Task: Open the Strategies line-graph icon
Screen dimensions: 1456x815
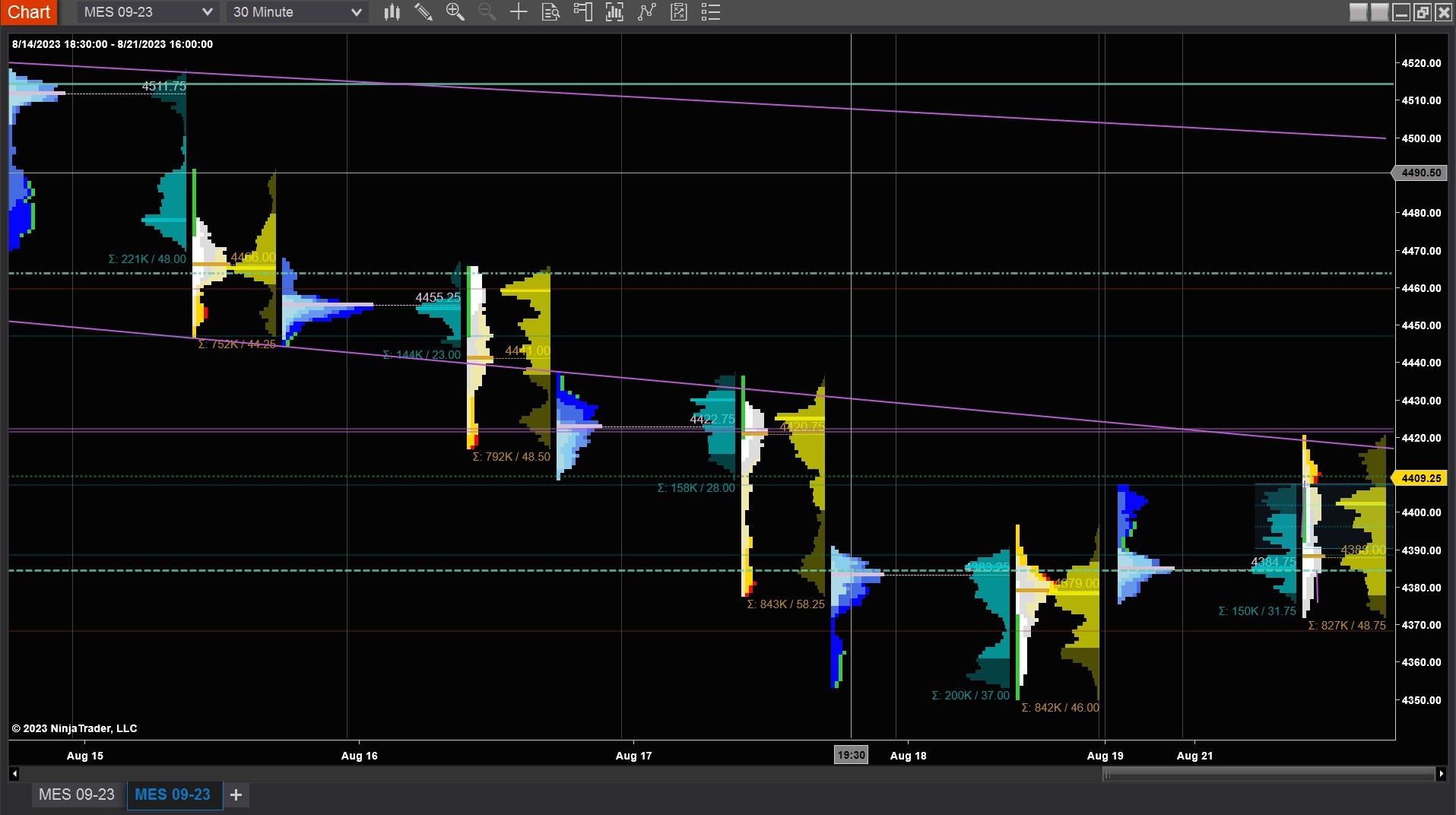Action: point(646,12)
